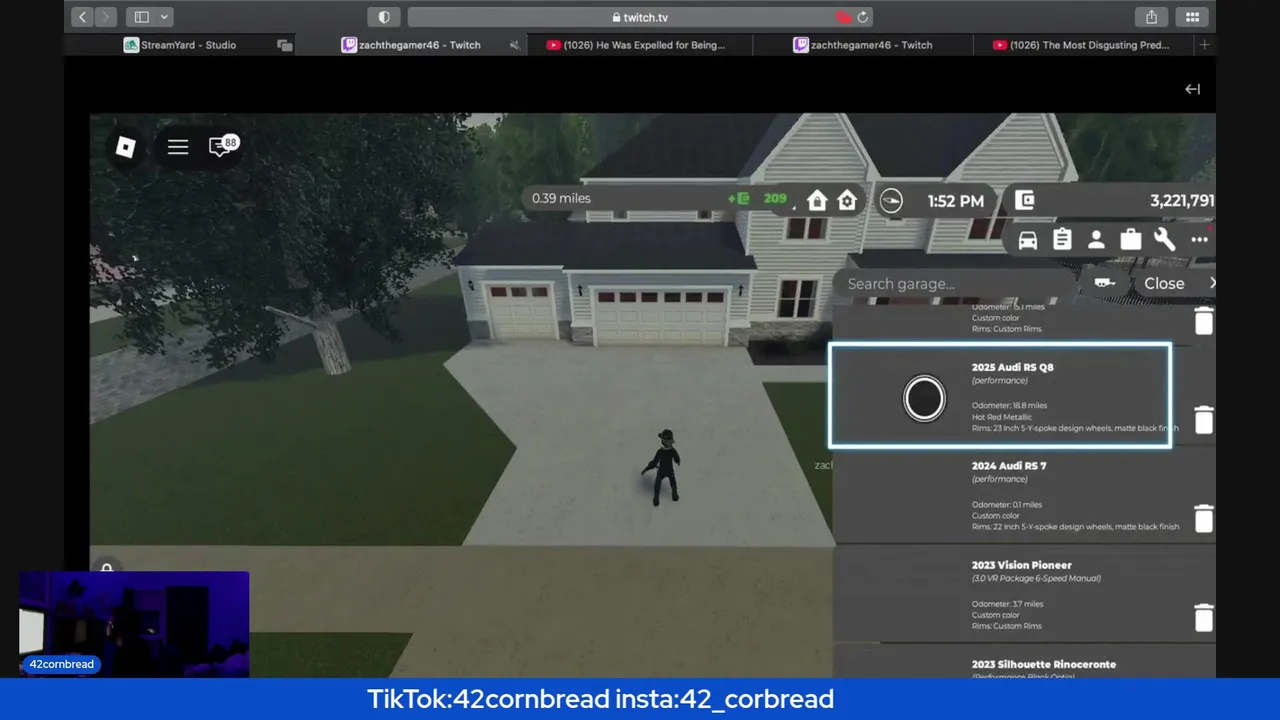
Task: Click the 42cornbread name label
Action: coord(62,664)
